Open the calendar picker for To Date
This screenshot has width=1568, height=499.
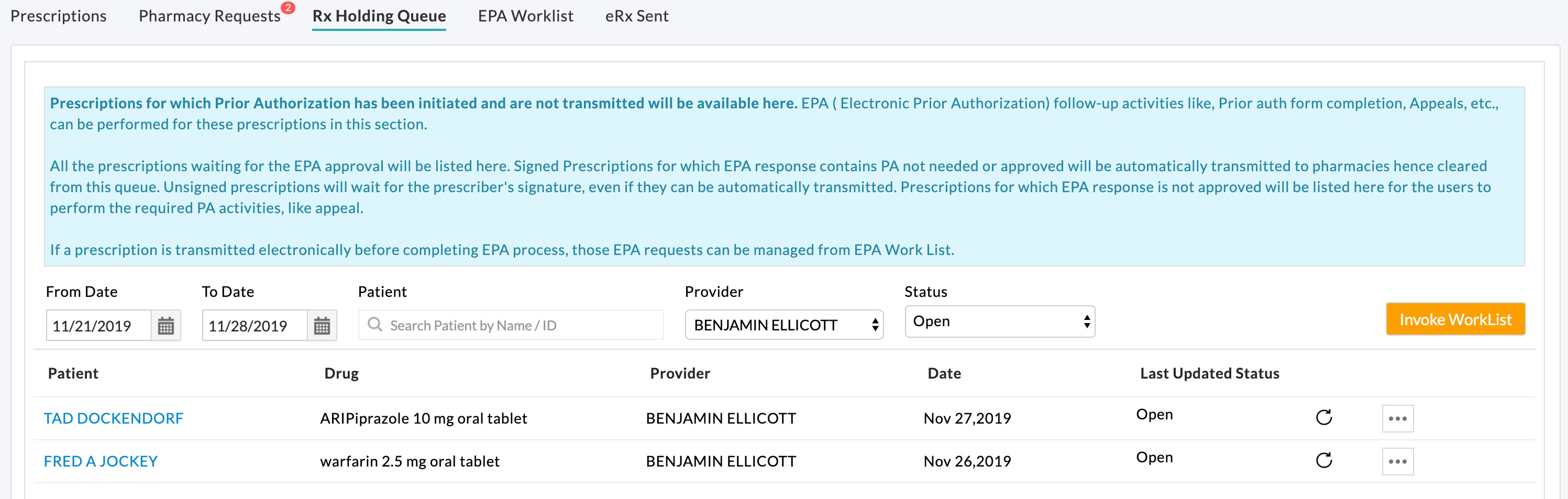(x=322, y=325)
